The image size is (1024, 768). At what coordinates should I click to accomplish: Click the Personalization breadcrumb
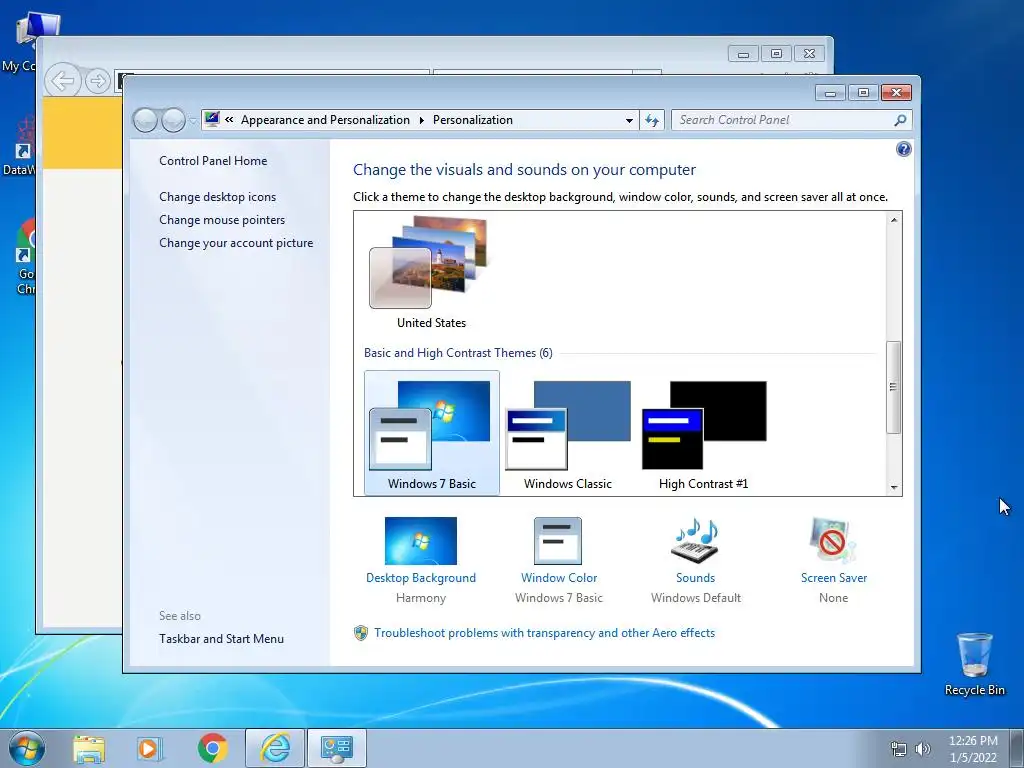click(x=473, y=120)
